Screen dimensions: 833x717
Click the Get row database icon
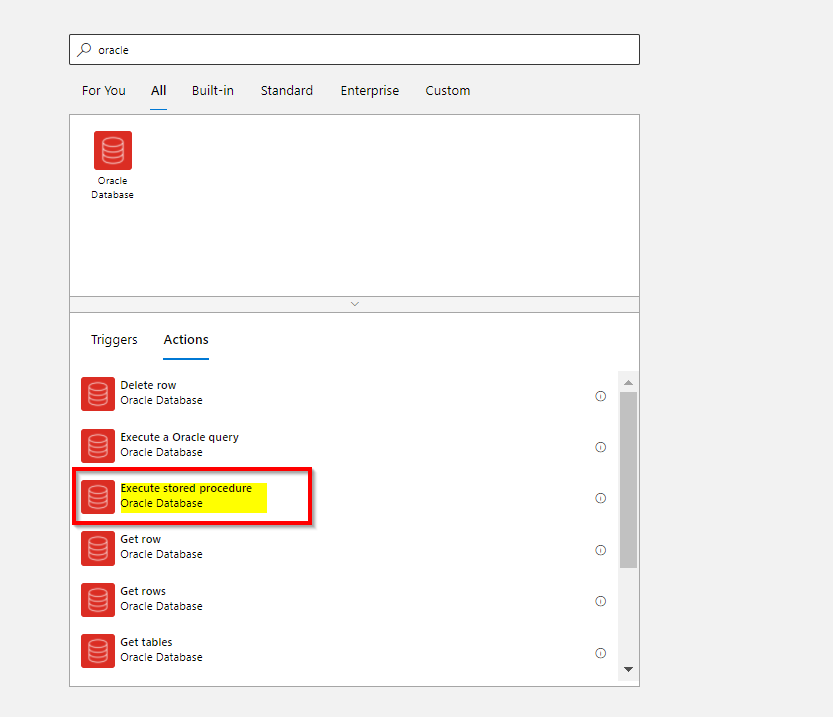pos(98,548)
